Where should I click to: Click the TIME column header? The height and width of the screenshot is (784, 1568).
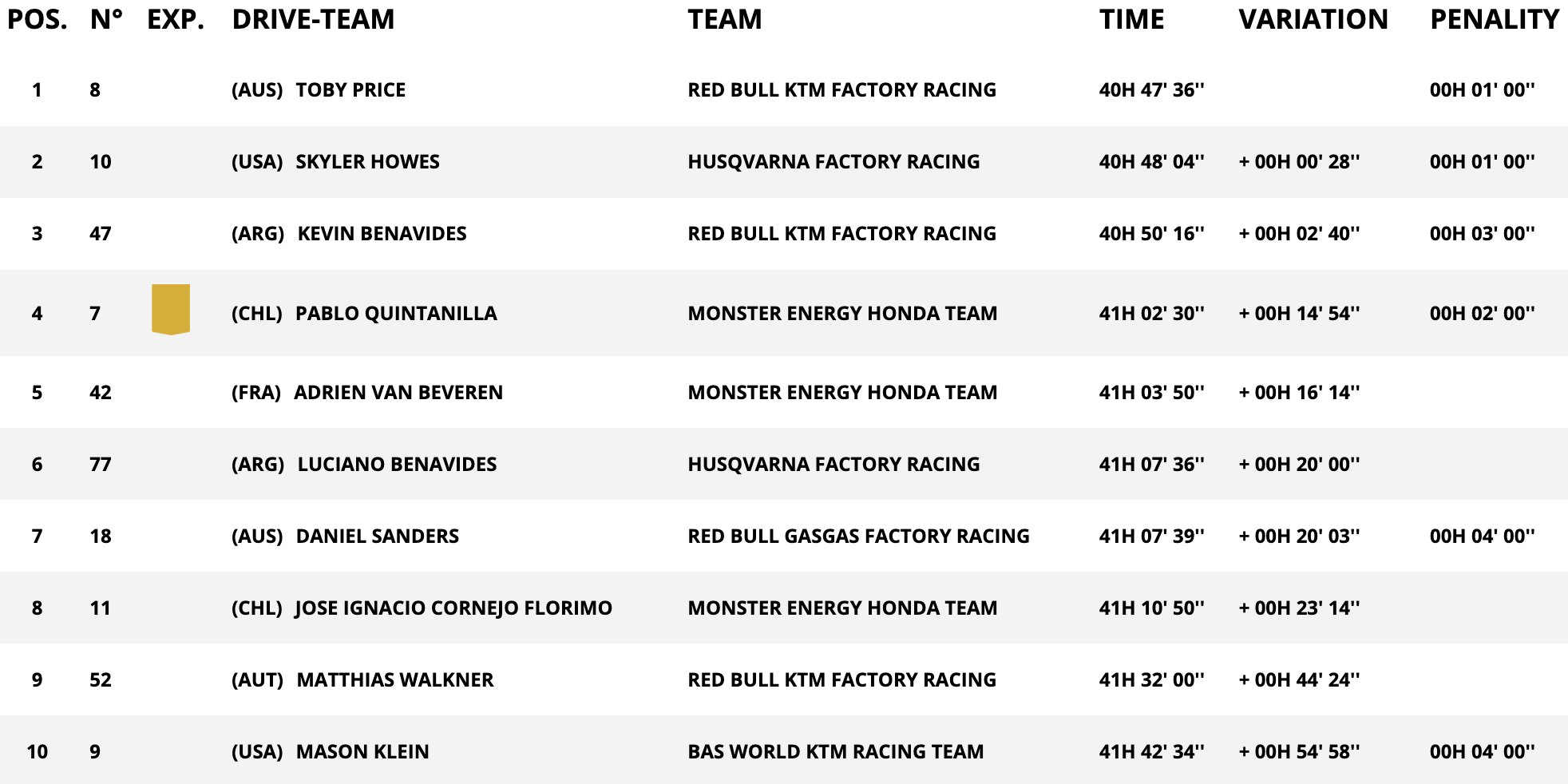(1131, 19)
